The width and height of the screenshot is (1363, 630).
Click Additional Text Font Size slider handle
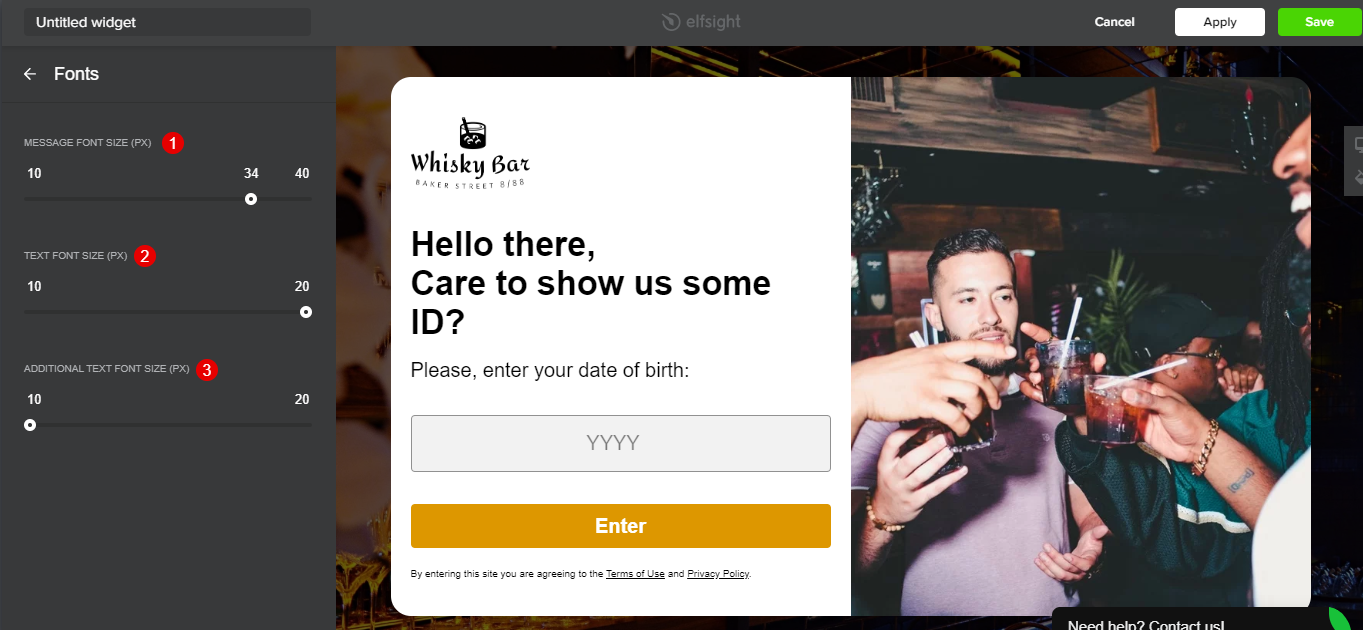click(30, 425)
